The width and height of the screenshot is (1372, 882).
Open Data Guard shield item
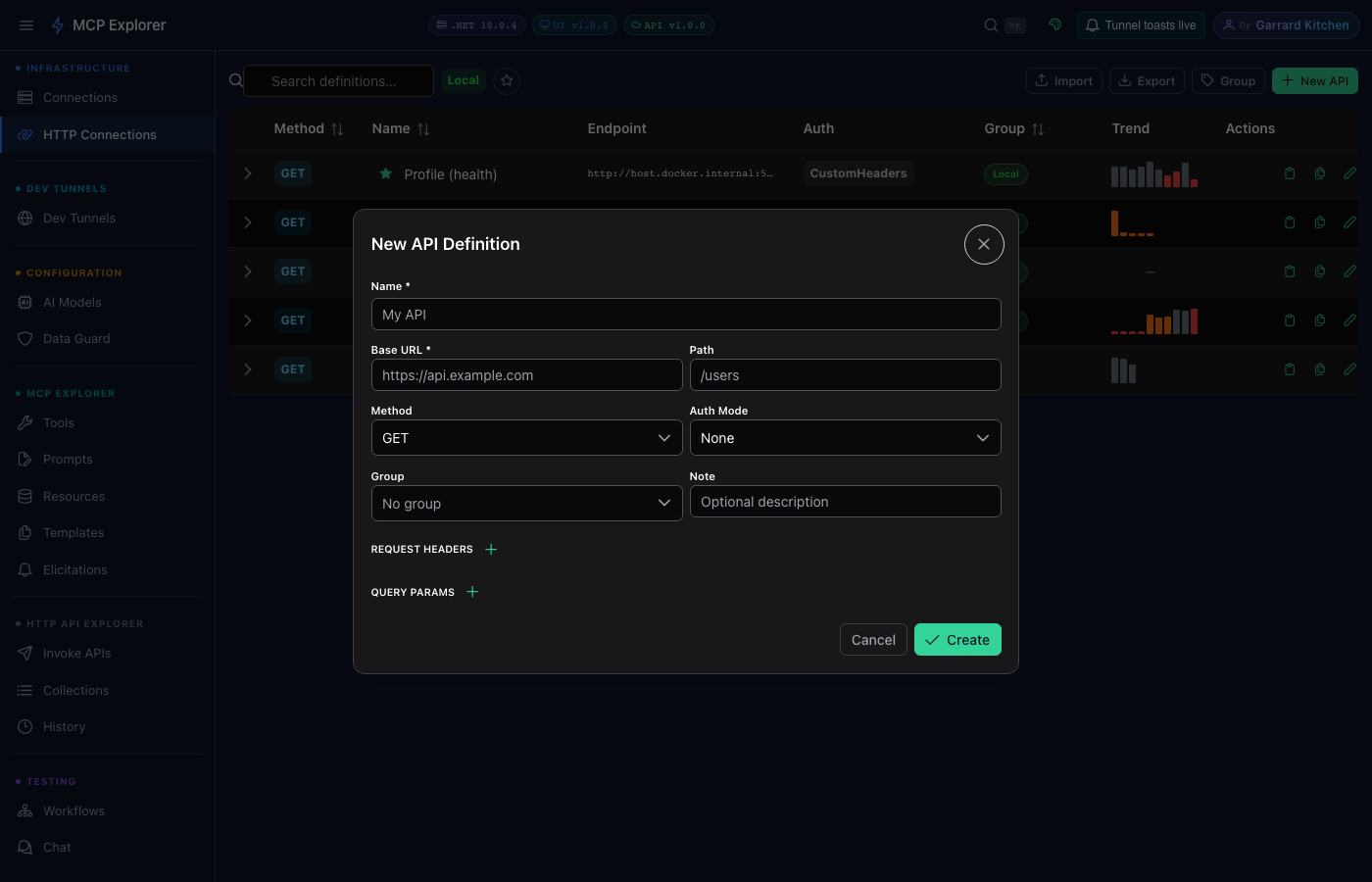coord(108,339)
